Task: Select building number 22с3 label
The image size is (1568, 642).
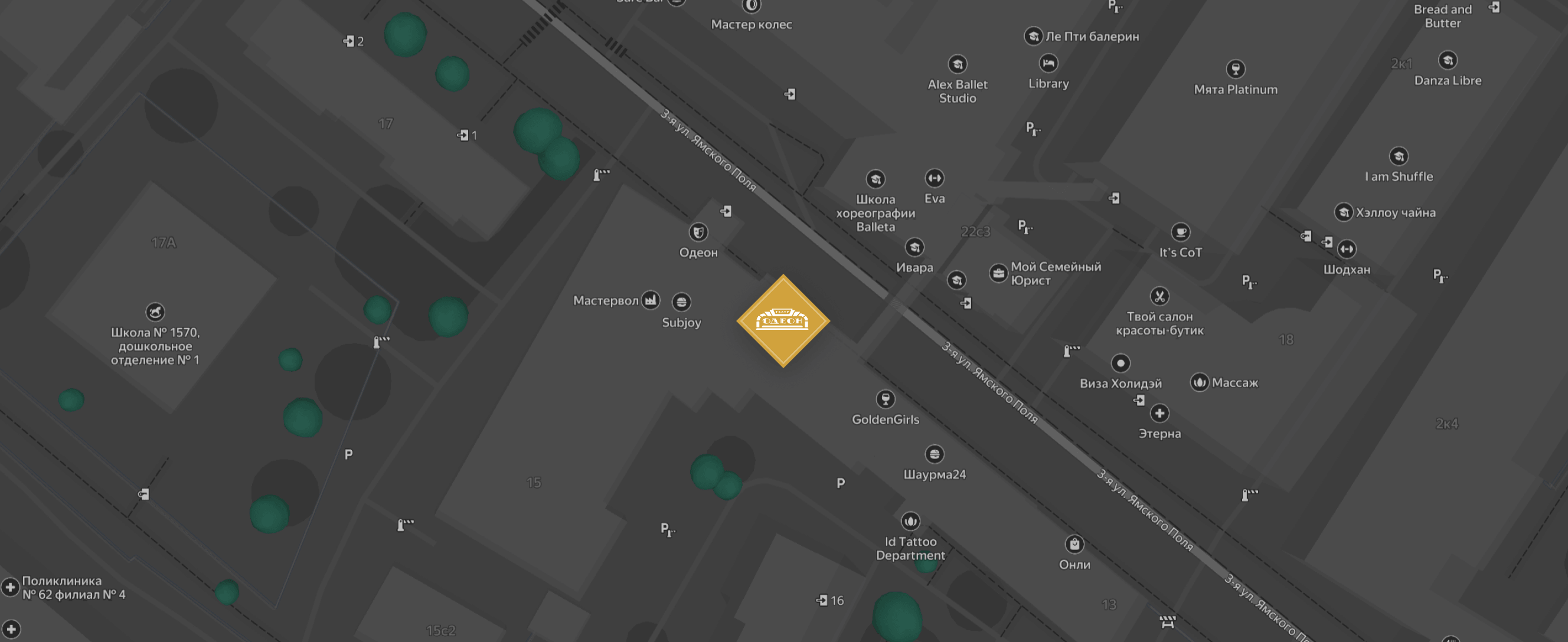Action: [x=975, y=232]
